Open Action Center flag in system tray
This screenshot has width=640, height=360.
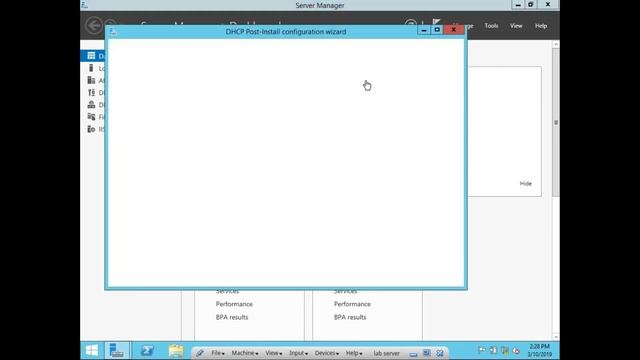point(482,350)
